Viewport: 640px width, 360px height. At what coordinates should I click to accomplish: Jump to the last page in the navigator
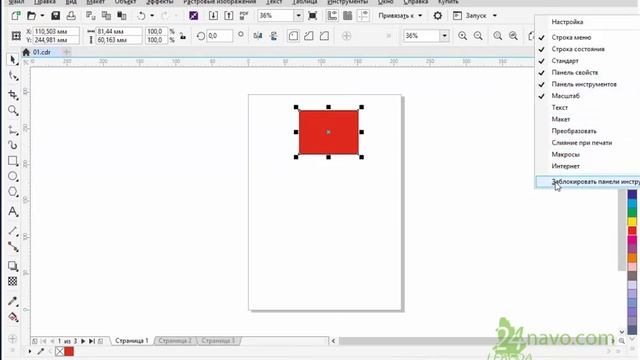click(x=92, y=341)
